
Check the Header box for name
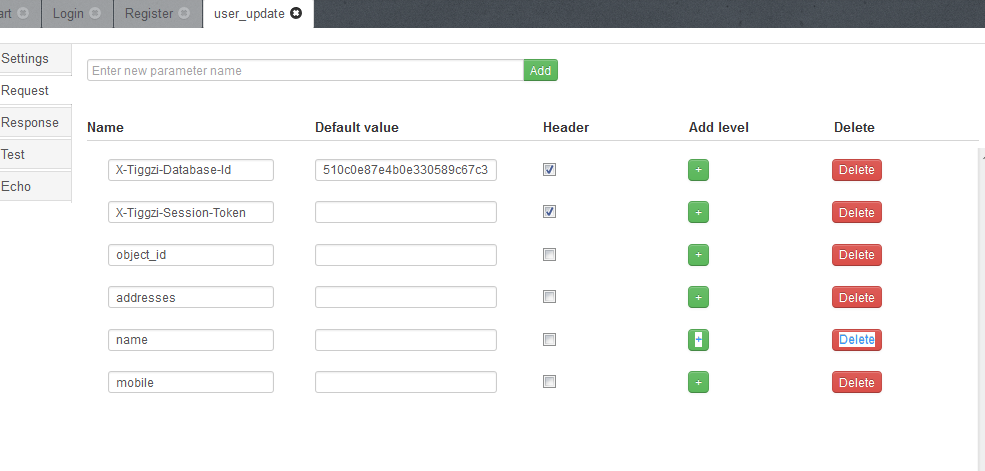tap(549, 340)
